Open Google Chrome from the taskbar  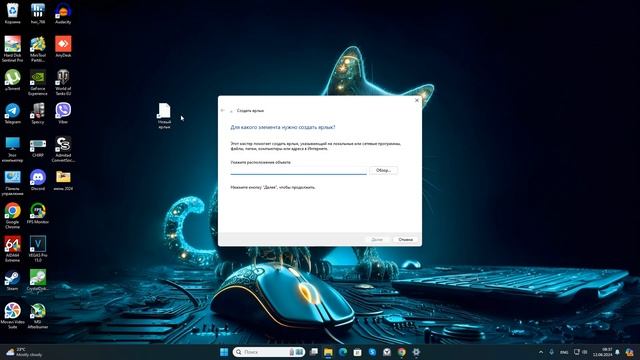[402, 352]
